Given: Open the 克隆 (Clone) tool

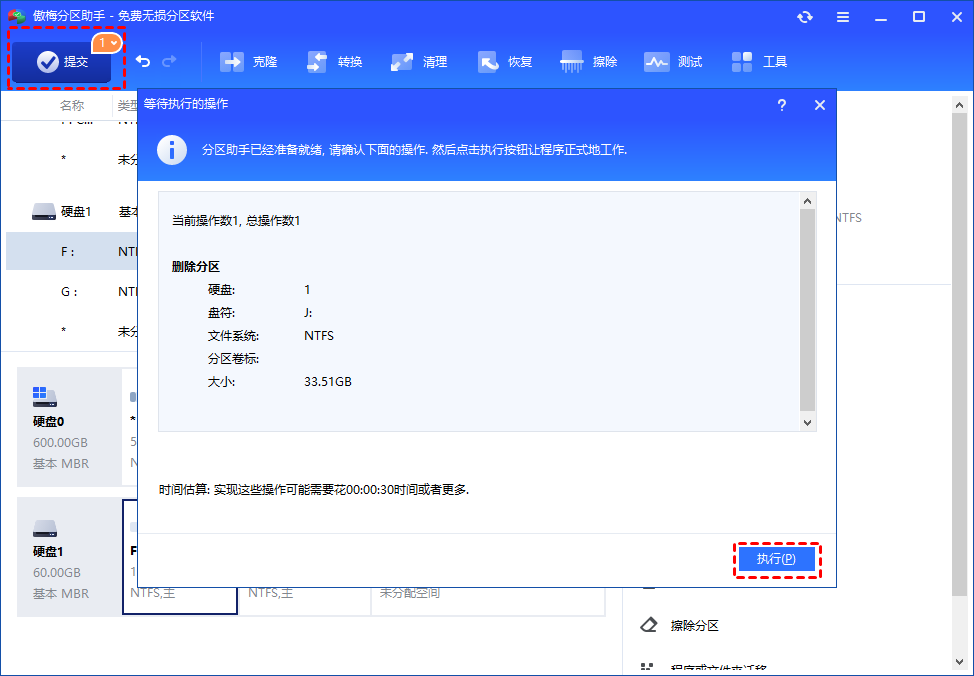Looking at the screenshot, I should (249, 62).
